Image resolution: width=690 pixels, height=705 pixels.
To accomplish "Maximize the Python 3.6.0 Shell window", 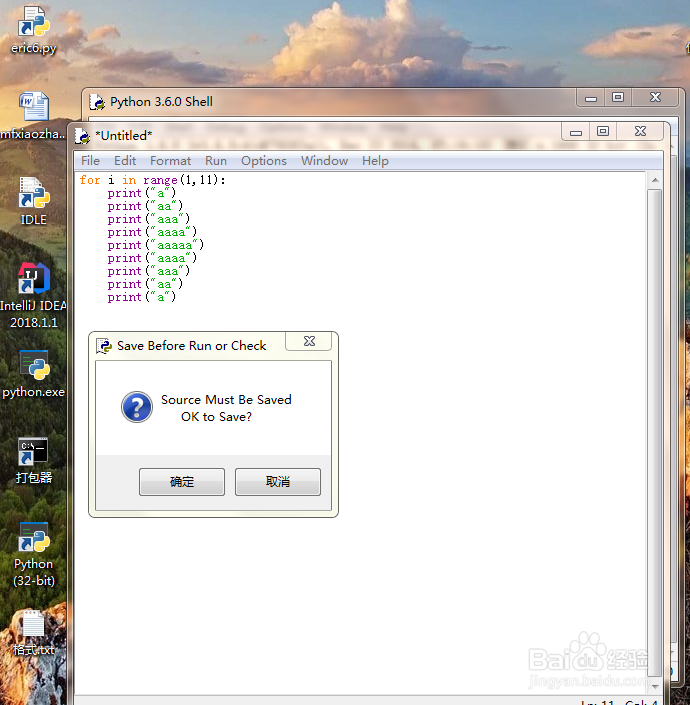I will pos(618,98).
